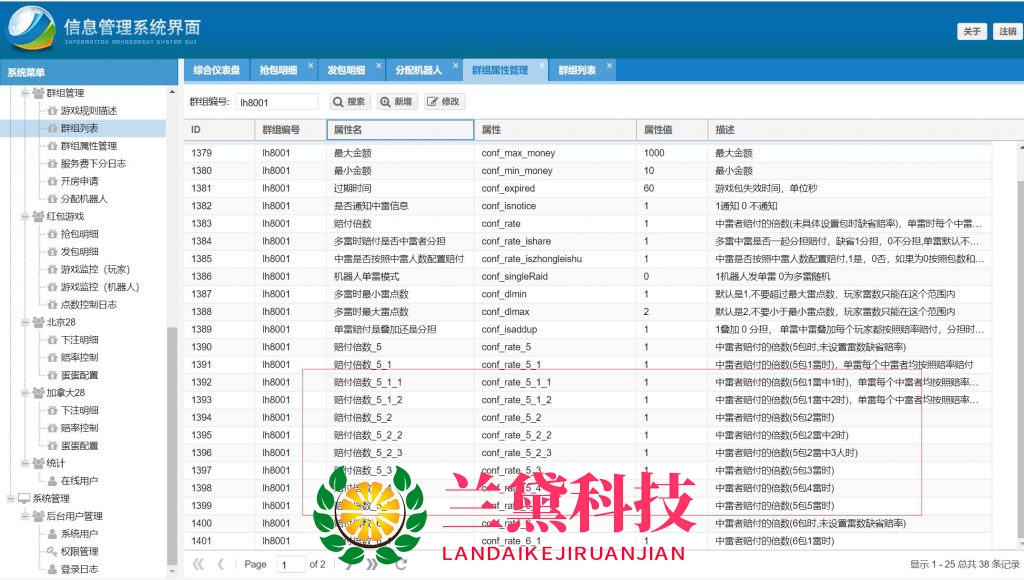
Task: Go to the first page of results
Action: 198,564
